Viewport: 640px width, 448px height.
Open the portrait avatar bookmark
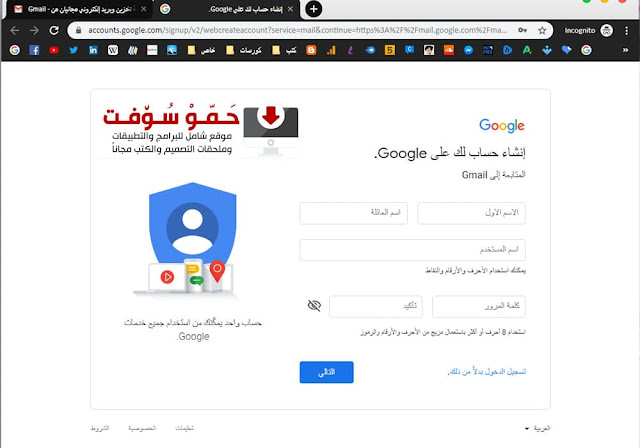pyautogui.click(x=429, y=50)
